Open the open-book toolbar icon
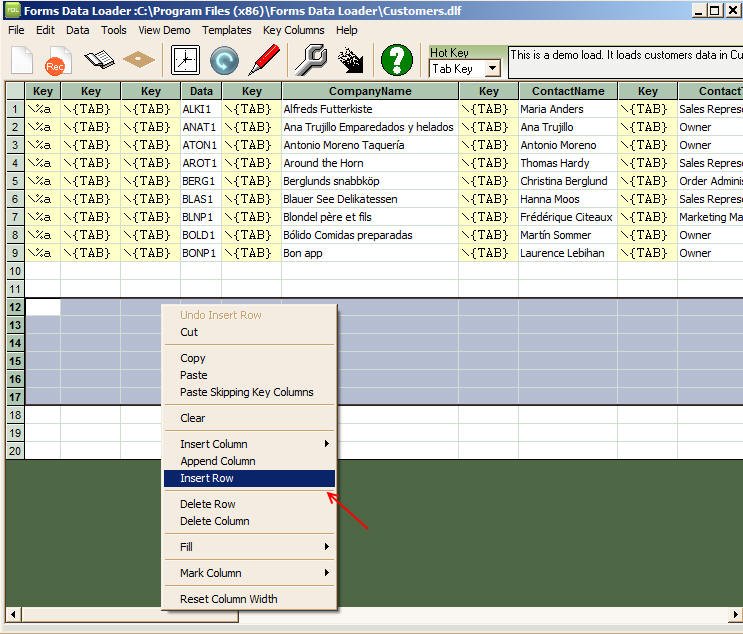This screenshot has width=743, height=634. click(99, 60)
